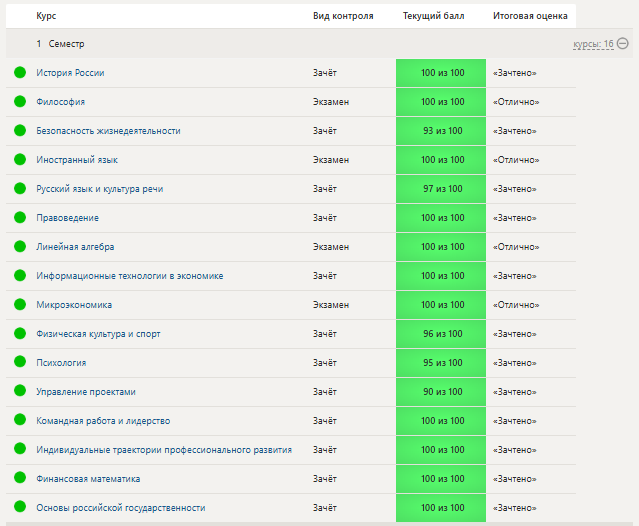Click green status dot beside История России
The width and height of the screenshot is (639, 526).
point(19,73)
